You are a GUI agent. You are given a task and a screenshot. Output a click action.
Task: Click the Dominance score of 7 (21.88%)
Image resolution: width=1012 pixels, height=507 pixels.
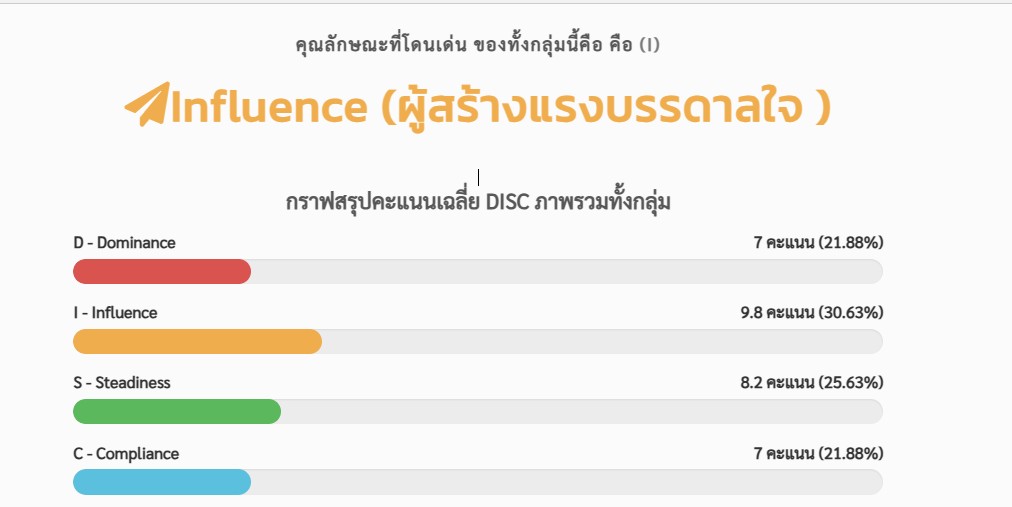(x=818, y=242)
